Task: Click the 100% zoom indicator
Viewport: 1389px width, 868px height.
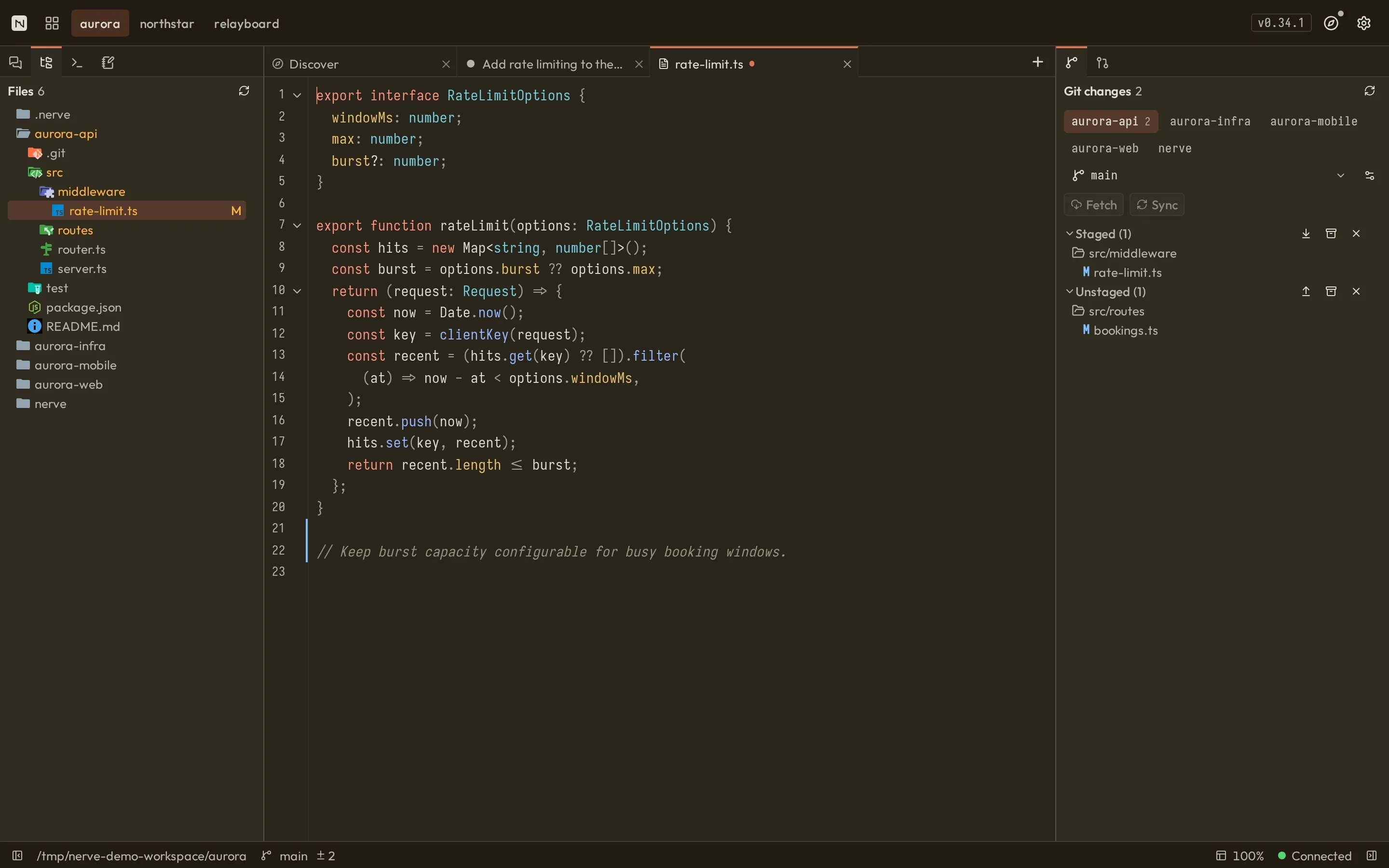Action: [1240, 855]
